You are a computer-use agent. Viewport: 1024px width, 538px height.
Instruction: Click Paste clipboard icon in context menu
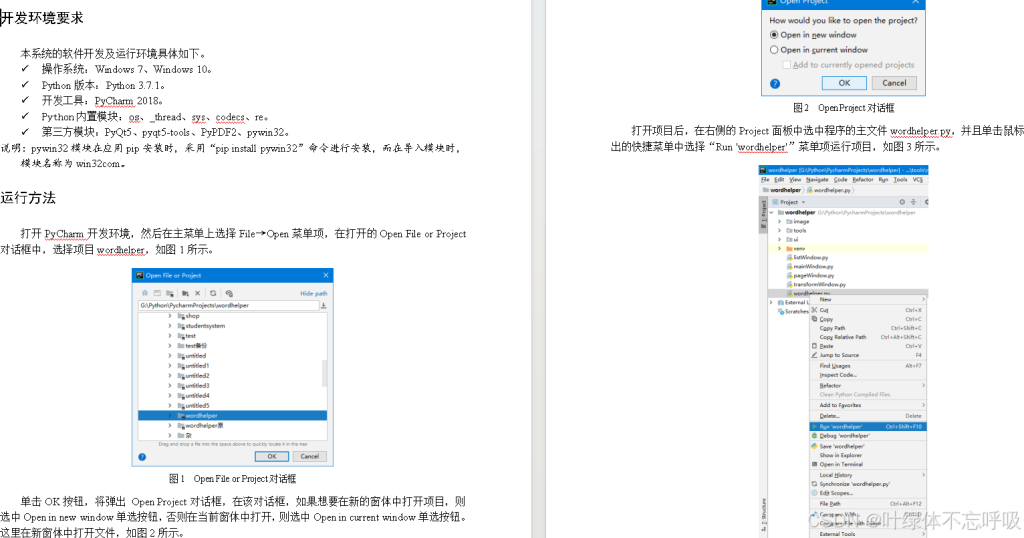[814, 346]
